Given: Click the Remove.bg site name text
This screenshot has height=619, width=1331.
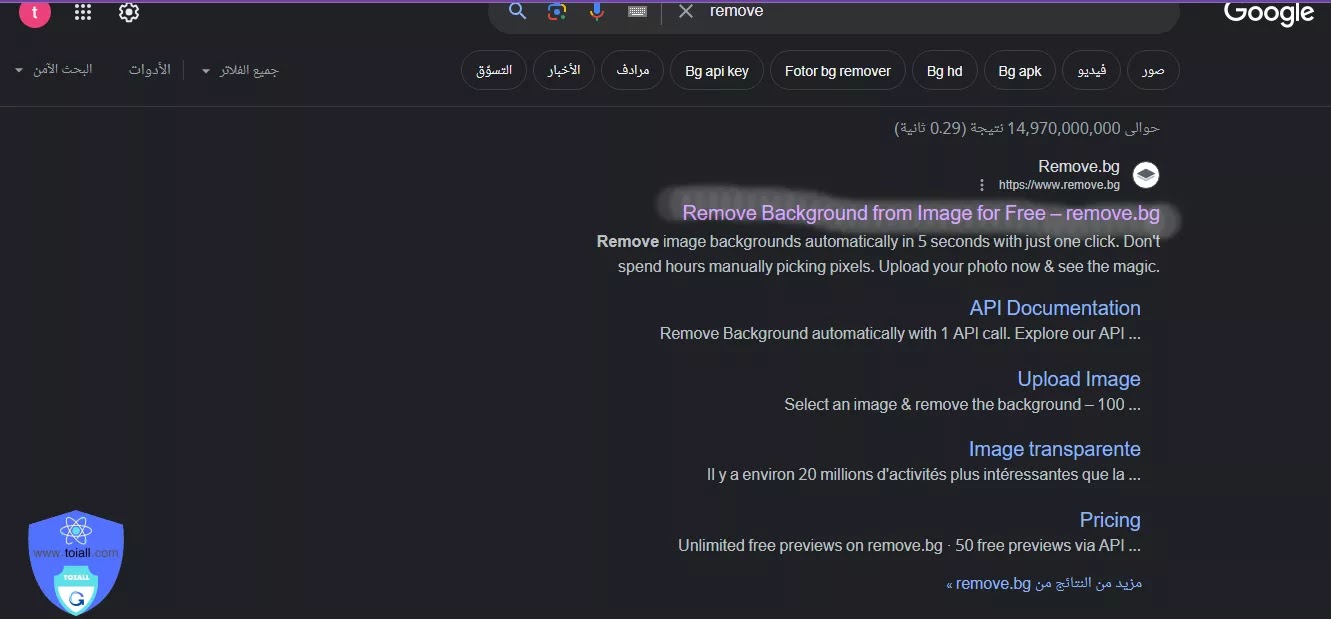Looking at the screenshot, I should pos(1079,167).
